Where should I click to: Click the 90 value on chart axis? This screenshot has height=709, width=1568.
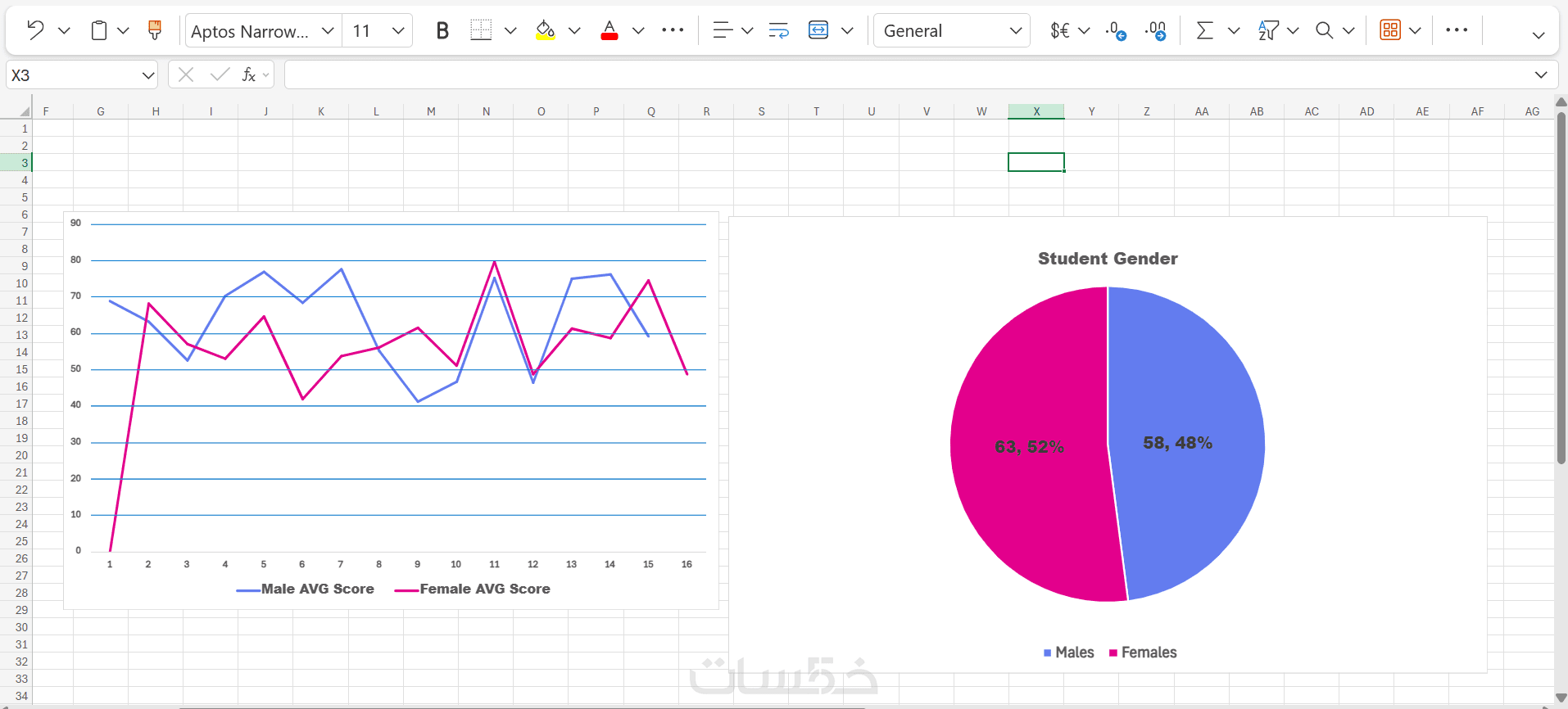coord(75,223)
